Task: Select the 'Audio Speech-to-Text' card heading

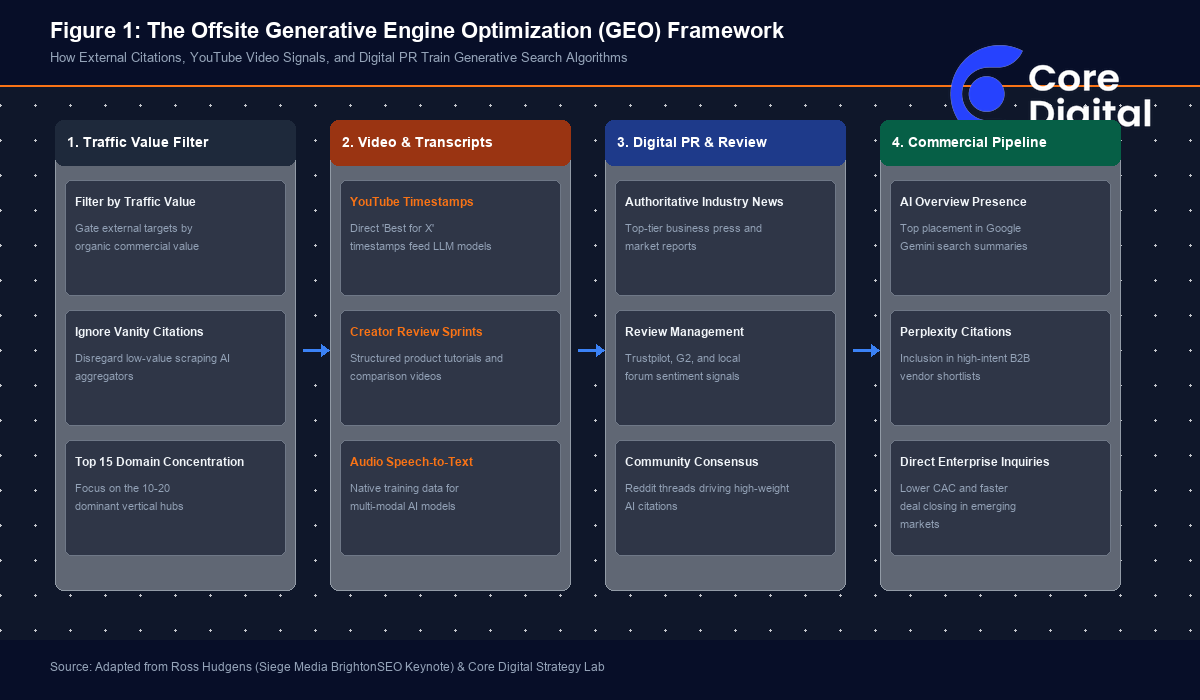Action: click(x=412, y=462)
